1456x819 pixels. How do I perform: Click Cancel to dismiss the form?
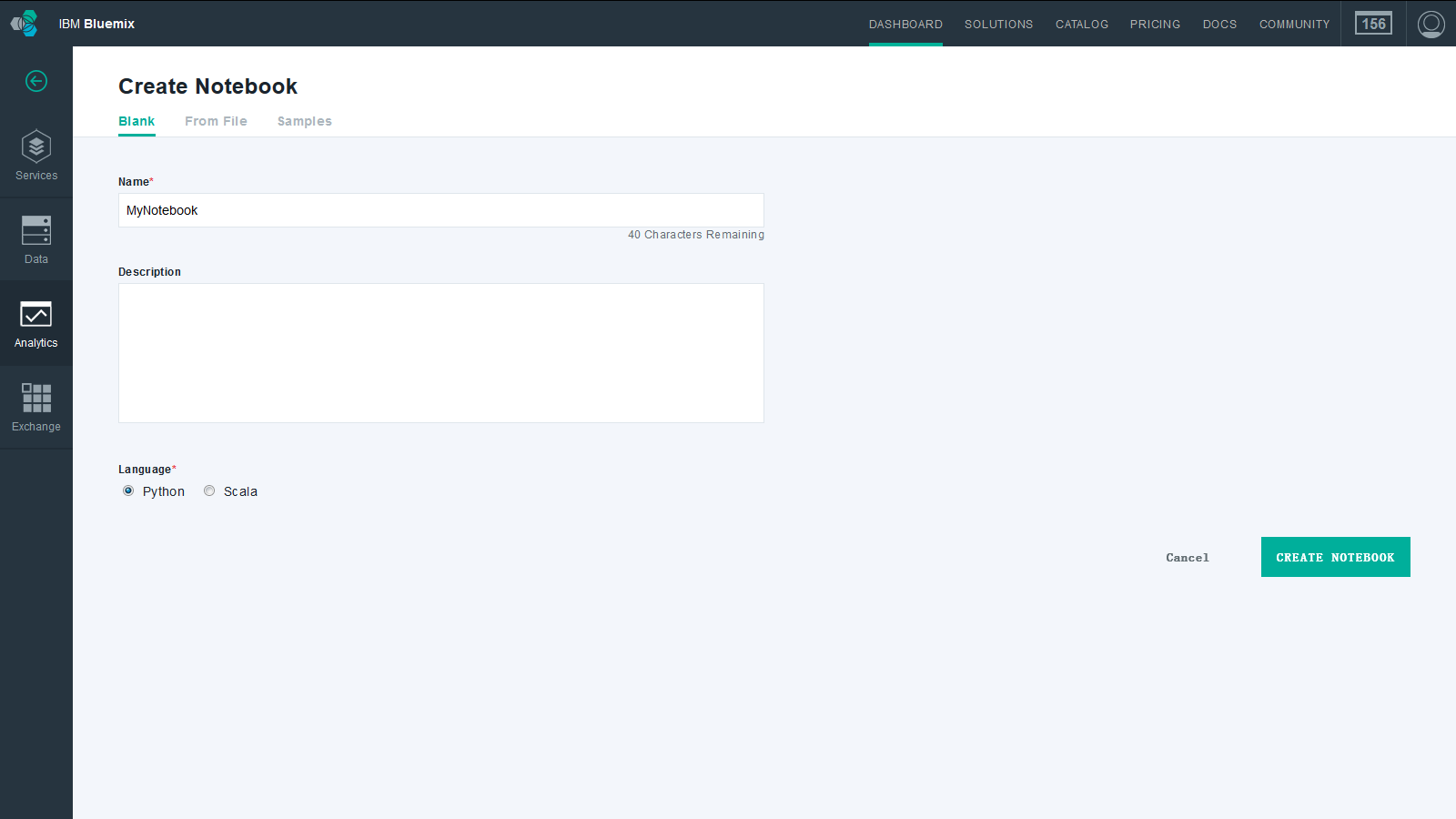1187,557
